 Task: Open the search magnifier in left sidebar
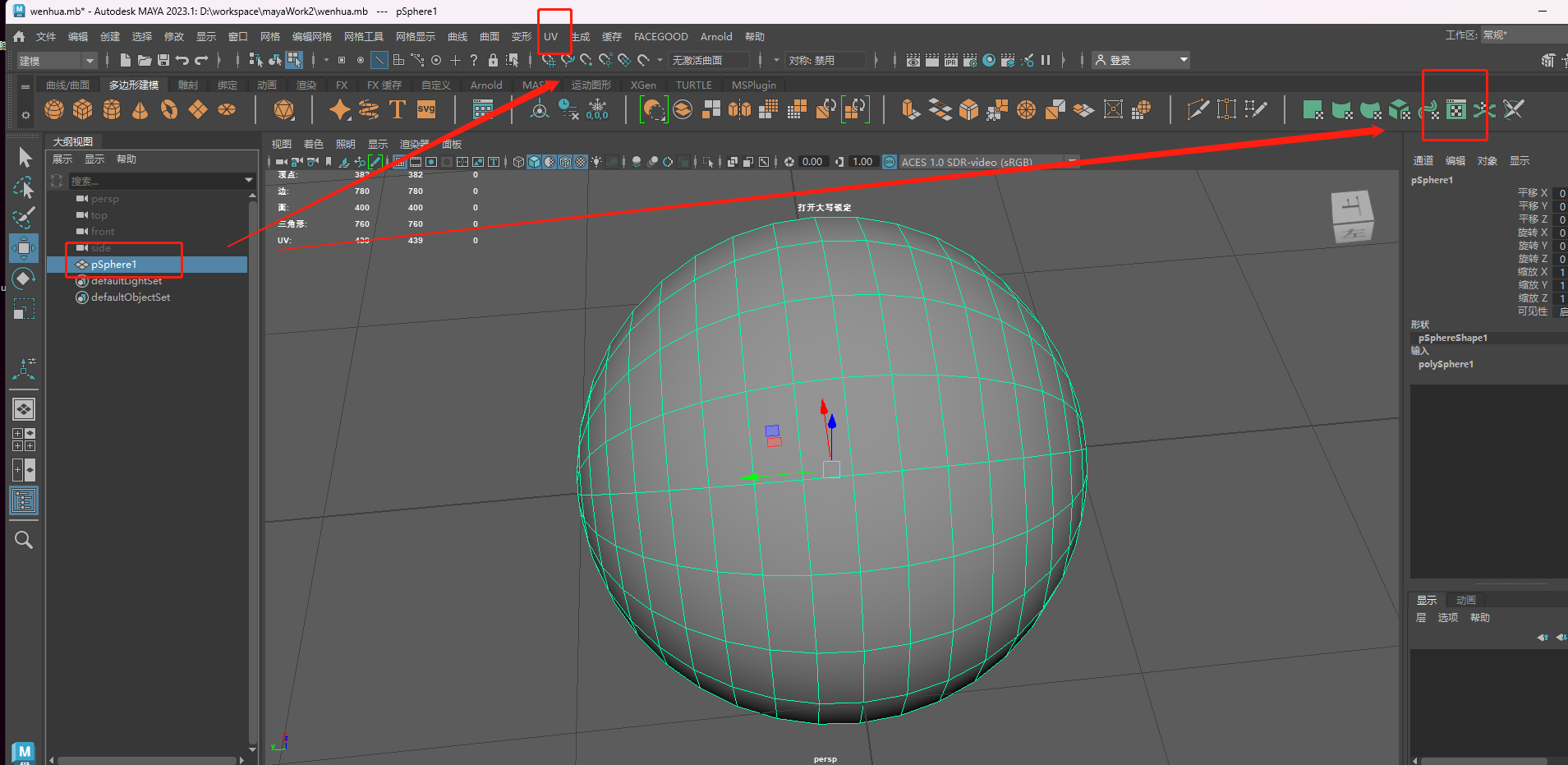click(24, 540)
